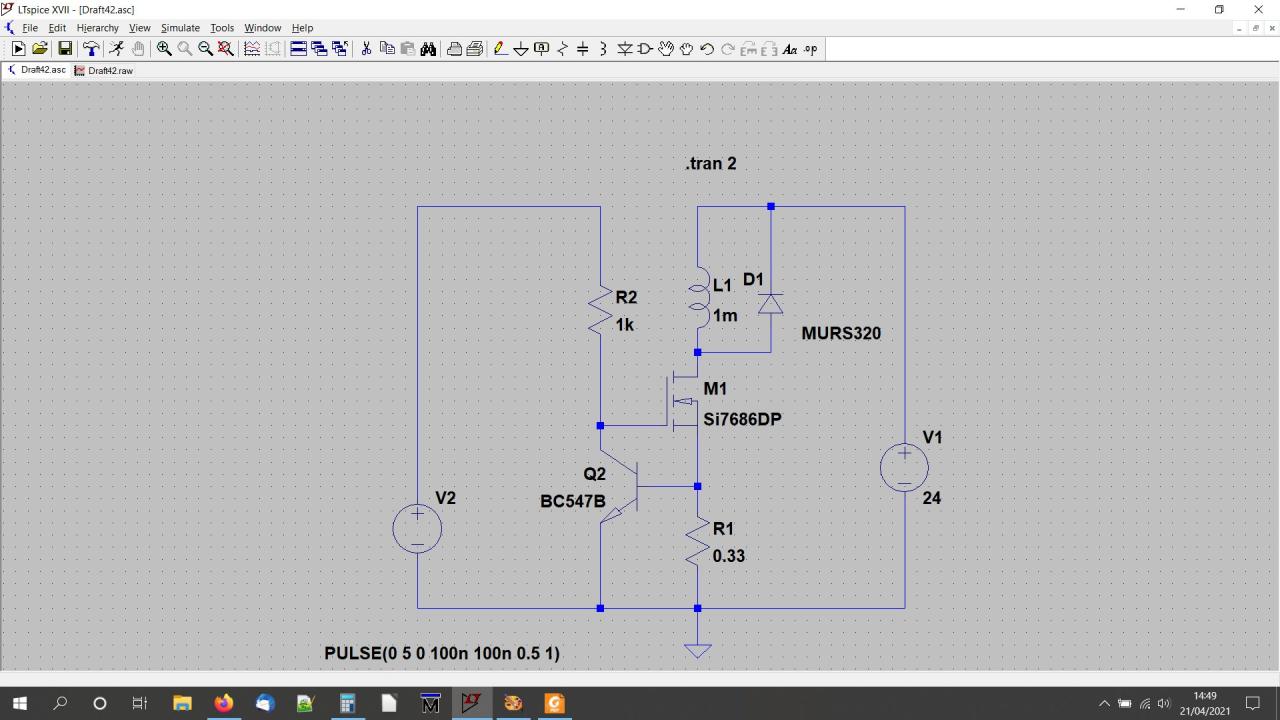Click the Undo toolbar icon
Viewport: 1280px width, 720px height.
(707, 49)
